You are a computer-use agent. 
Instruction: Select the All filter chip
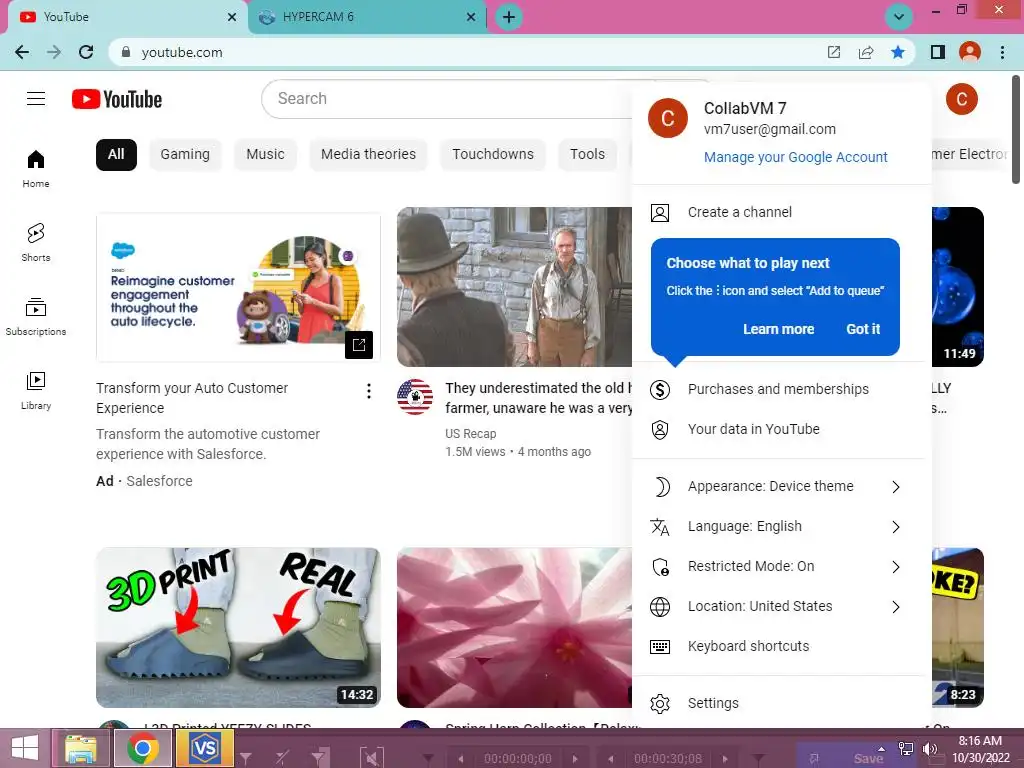pyautogui.click(x=116, y=155)
